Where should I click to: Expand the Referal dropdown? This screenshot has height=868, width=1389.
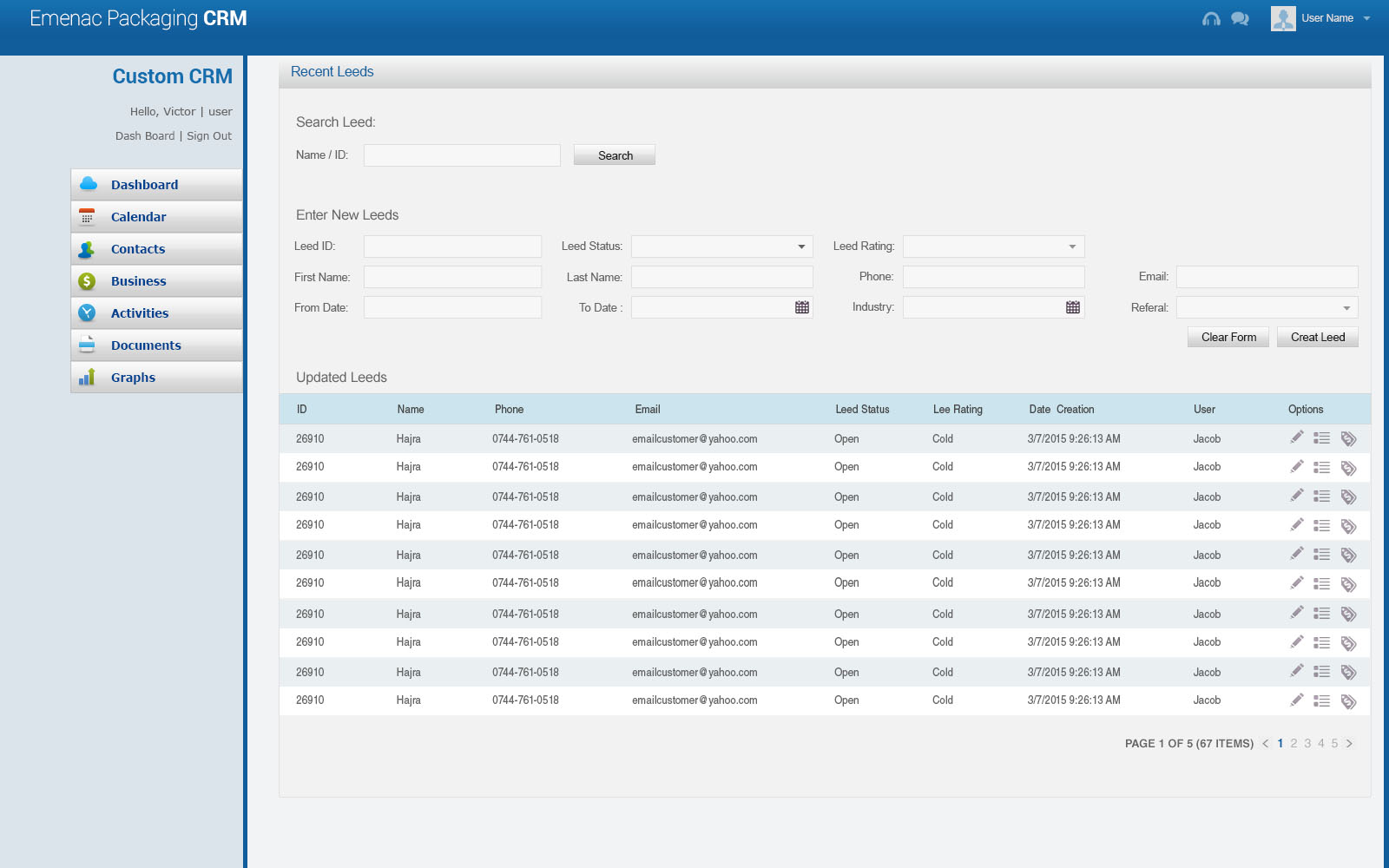[1346, 308]
